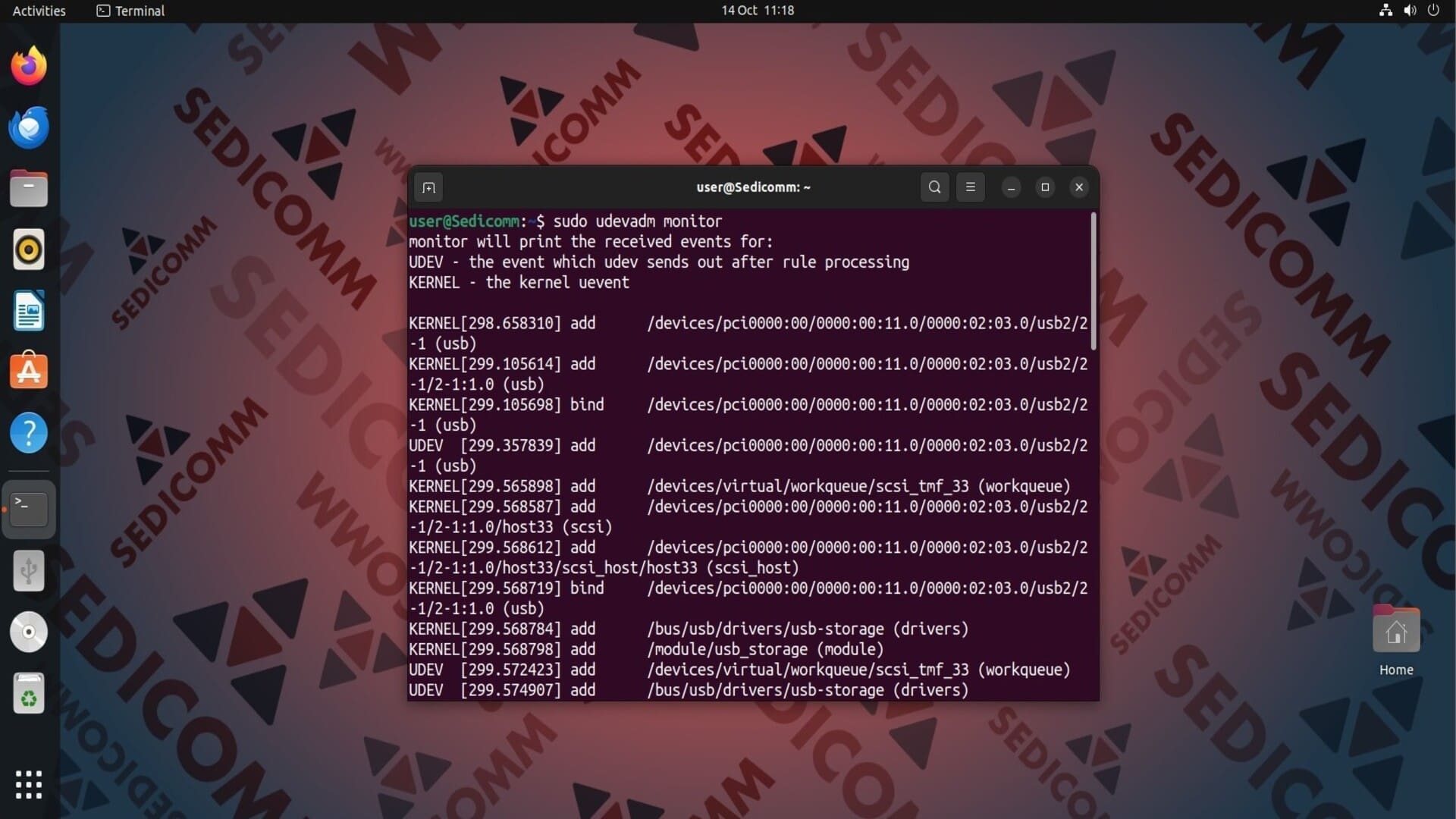This screenshot has height=819, width=1456.
Task: Click the 'KERNEL[299.105698] bind' line
Action: [748, 415]
